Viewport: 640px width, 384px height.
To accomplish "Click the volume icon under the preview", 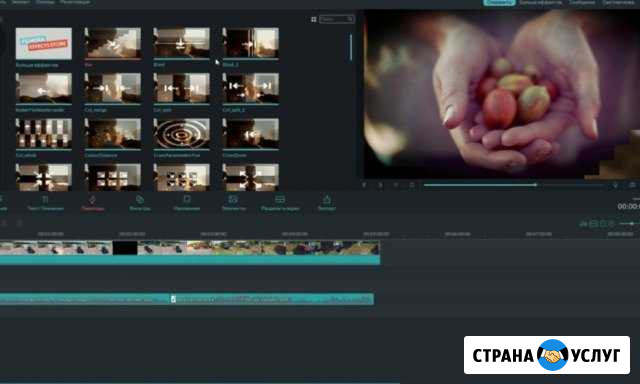I will 615,185.
